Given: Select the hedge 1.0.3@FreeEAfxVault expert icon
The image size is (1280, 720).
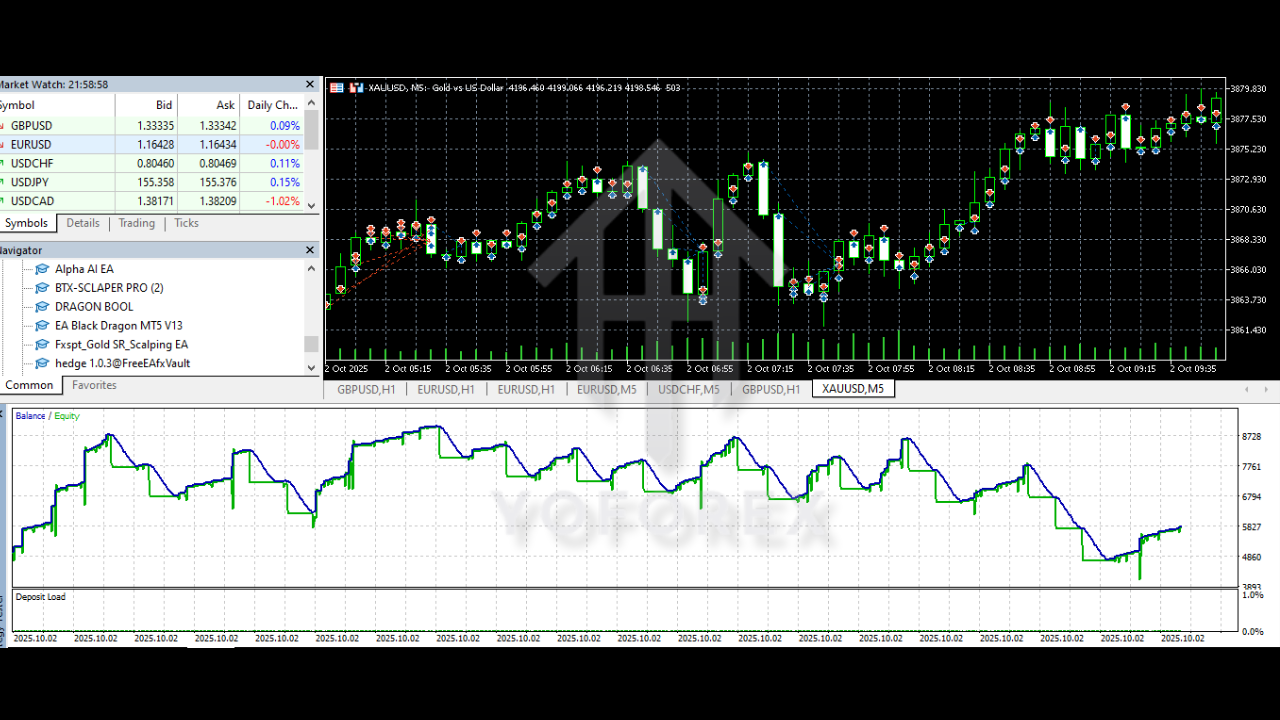Looking at the screenshot, I should pos(42,364).
